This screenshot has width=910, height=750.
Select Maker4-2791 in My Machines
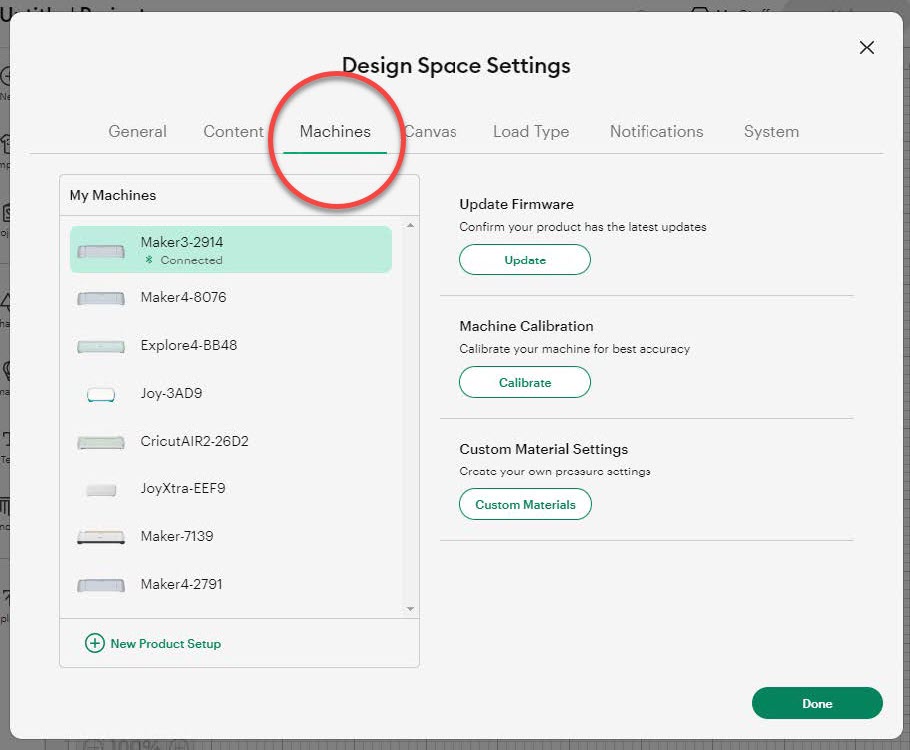click(x=231, y=585)
